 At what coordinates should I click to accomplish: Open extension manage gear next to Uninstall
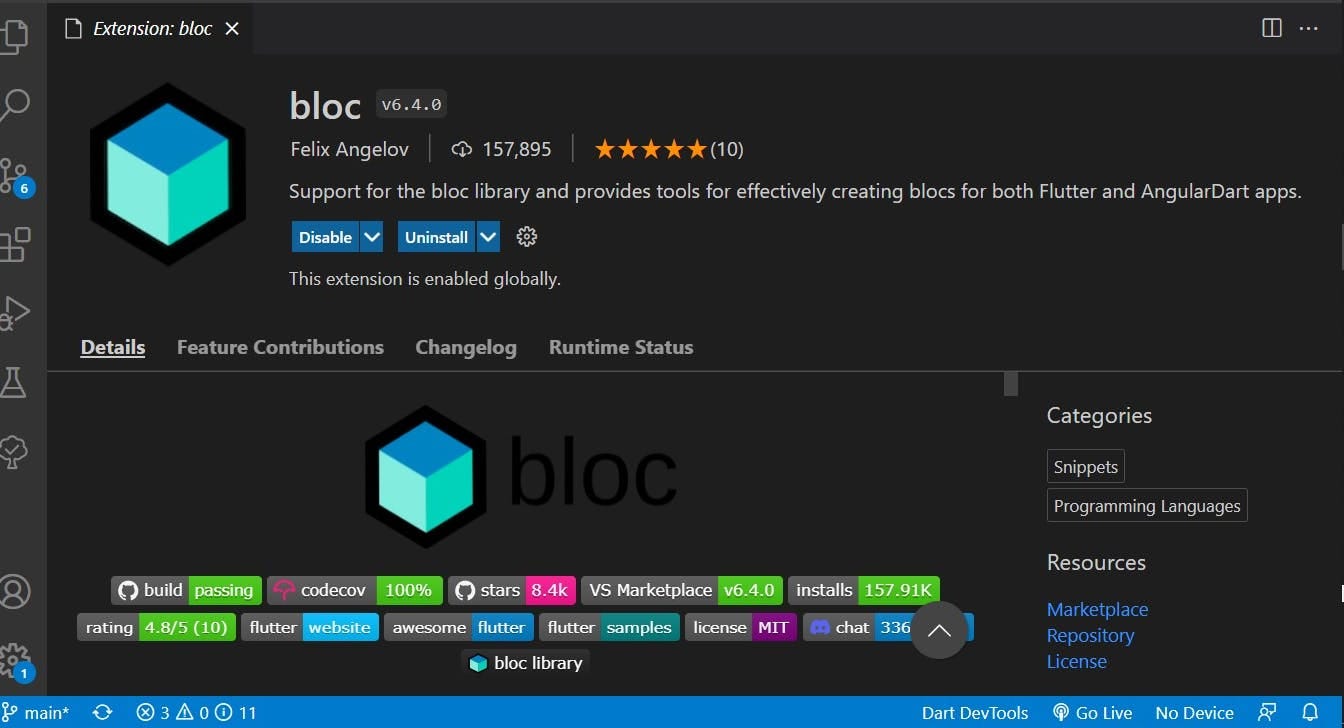pos(527,237)
